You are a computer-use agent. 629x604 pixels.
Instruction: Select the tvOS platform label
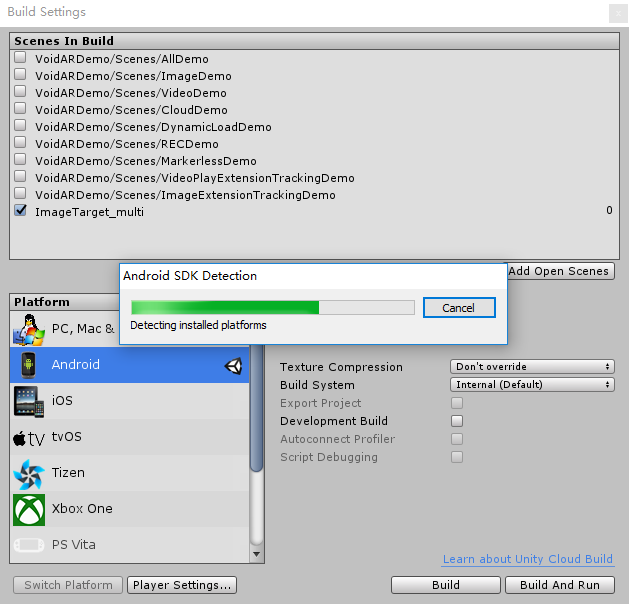[67, 436]
